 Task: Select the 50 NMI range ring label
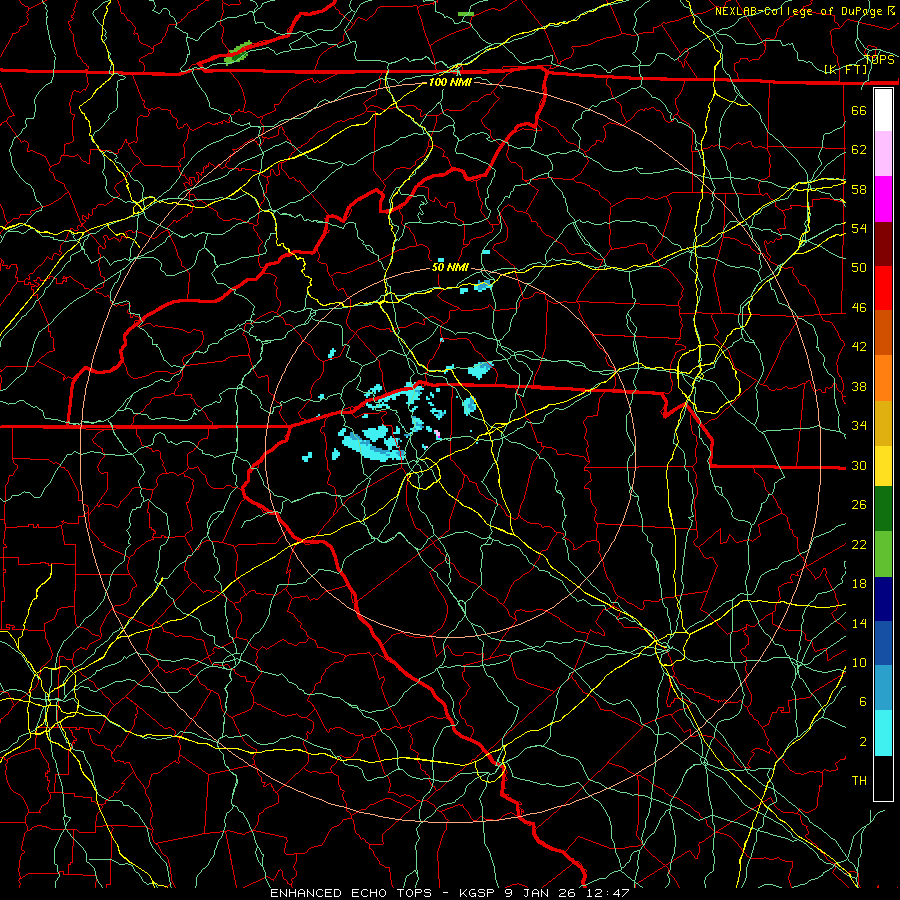[450, 267]
